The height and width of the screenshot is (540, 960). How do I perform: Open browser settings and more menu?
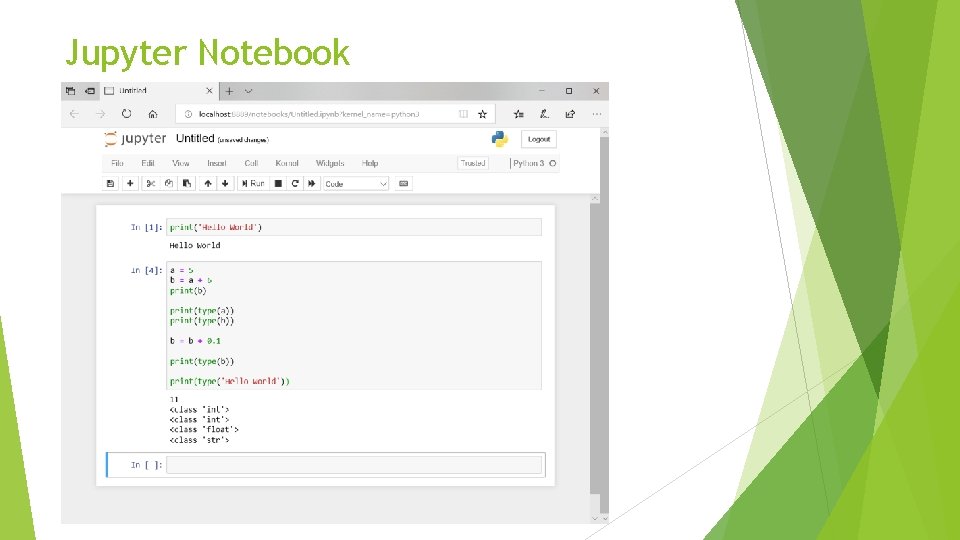click(x=596, y=114)
